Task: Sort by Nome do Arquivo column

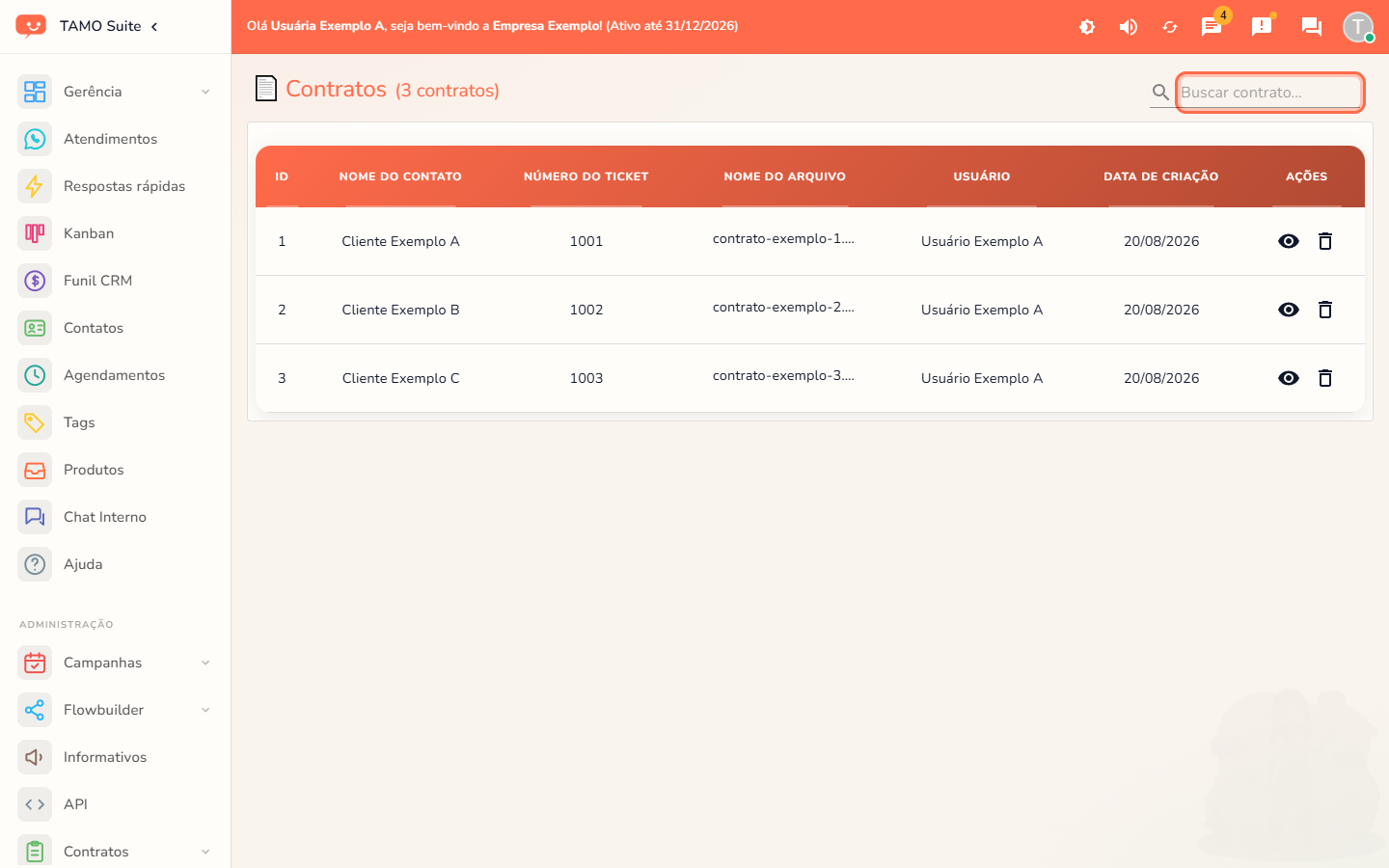Action: pyautogui.click(x=785, y=176)
